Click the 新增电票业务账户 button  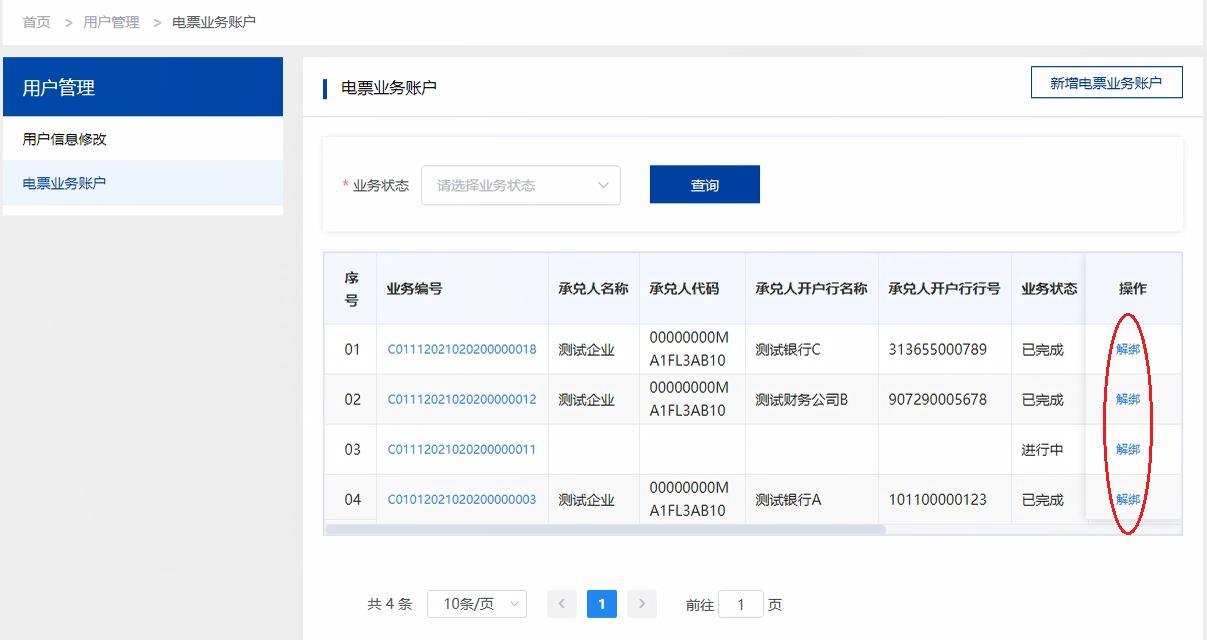tap(1106, 82)
